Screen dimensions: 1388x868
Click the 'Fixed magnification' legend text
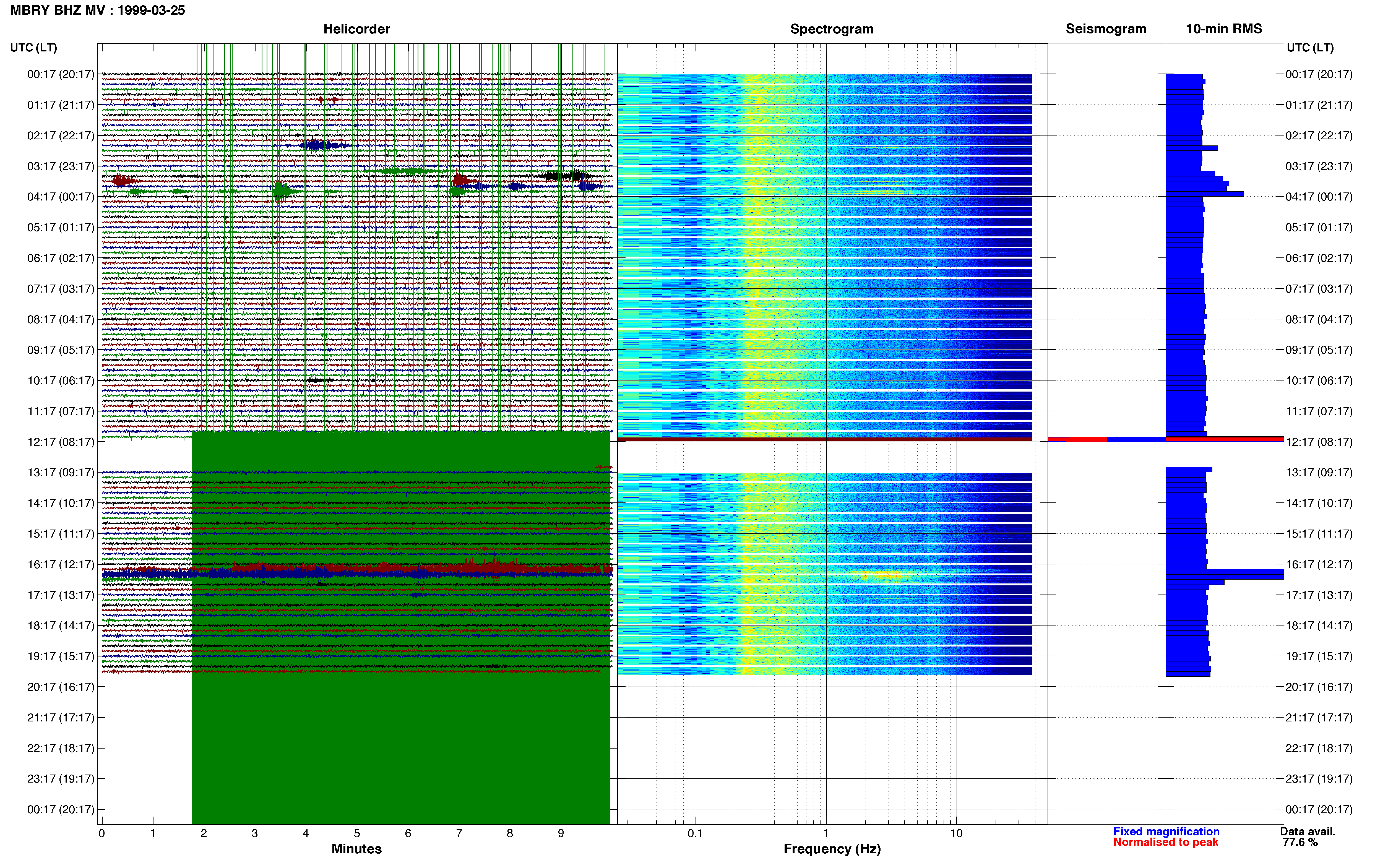[1166, 831]
